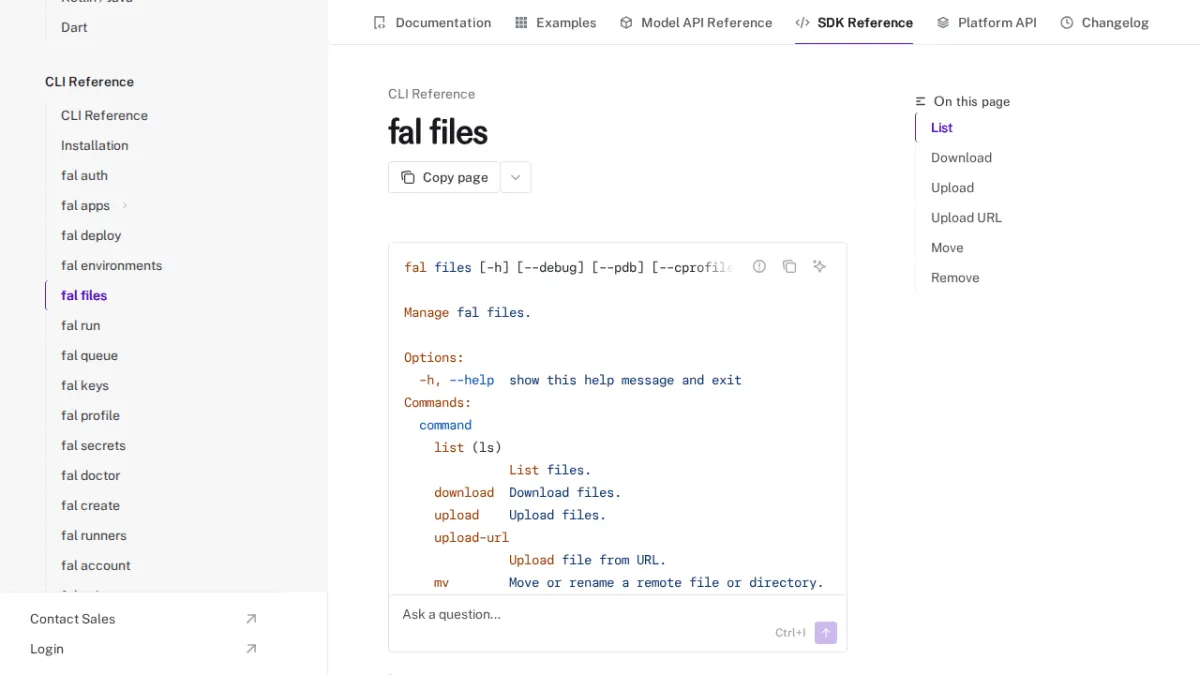This screenshot has height=675, width=1200.
Task: Open CLI Reference sidebar page link
Action: [104, 115]
